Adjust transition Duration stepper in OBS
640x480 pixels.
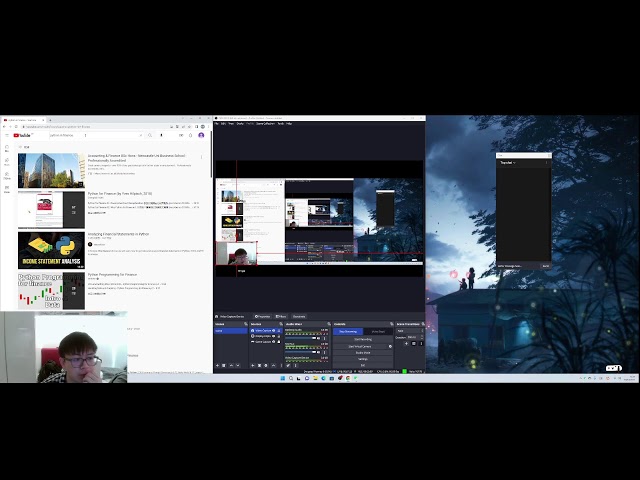pyautogui.click(x=422, y=337)
